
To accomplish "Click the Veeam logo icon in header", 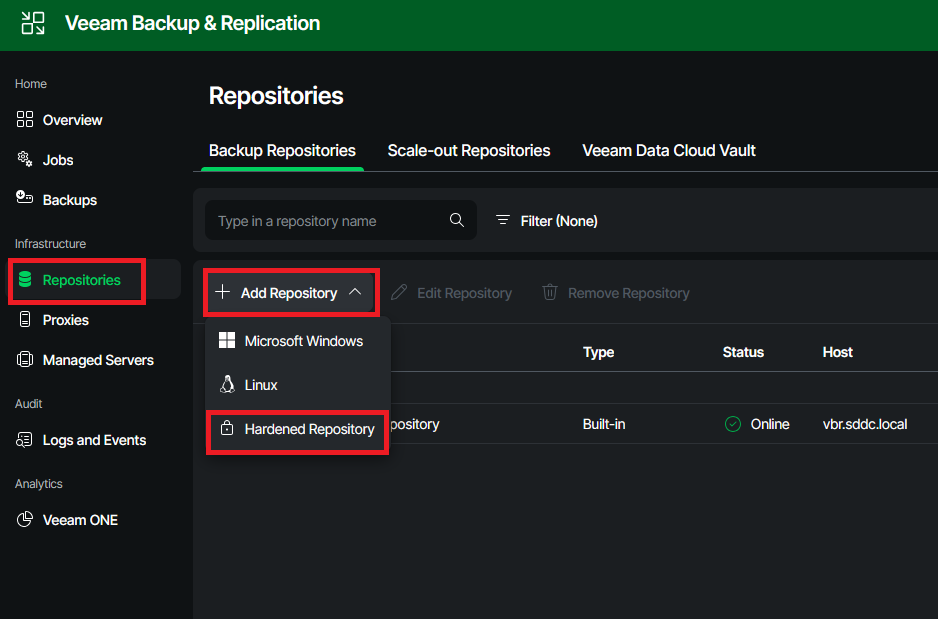I will point(33,24).
